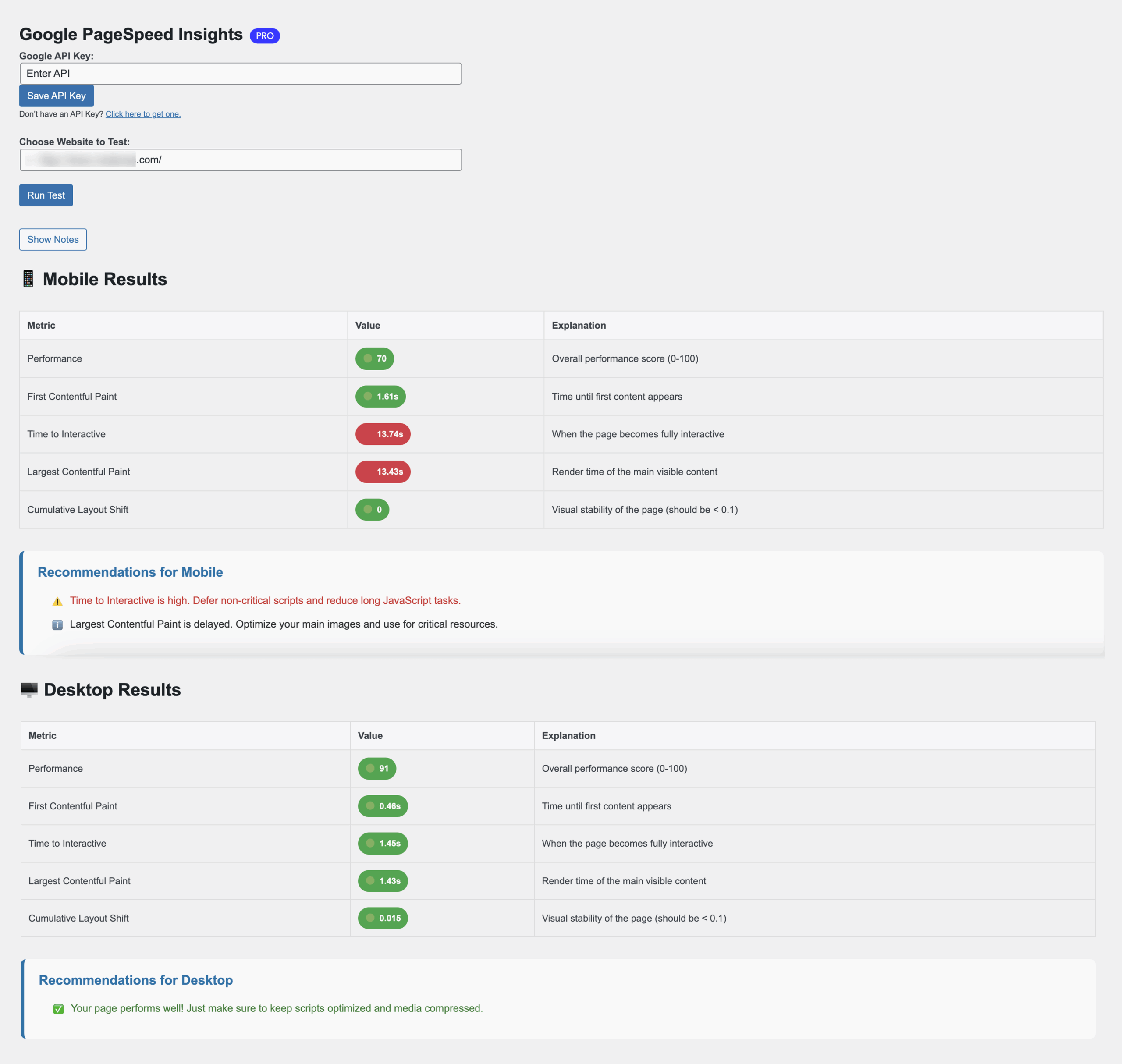Screen dimensions: 1122x1064
Task: Click mobile 'Time until first content appears' explanation
Action: coord(617,397)
